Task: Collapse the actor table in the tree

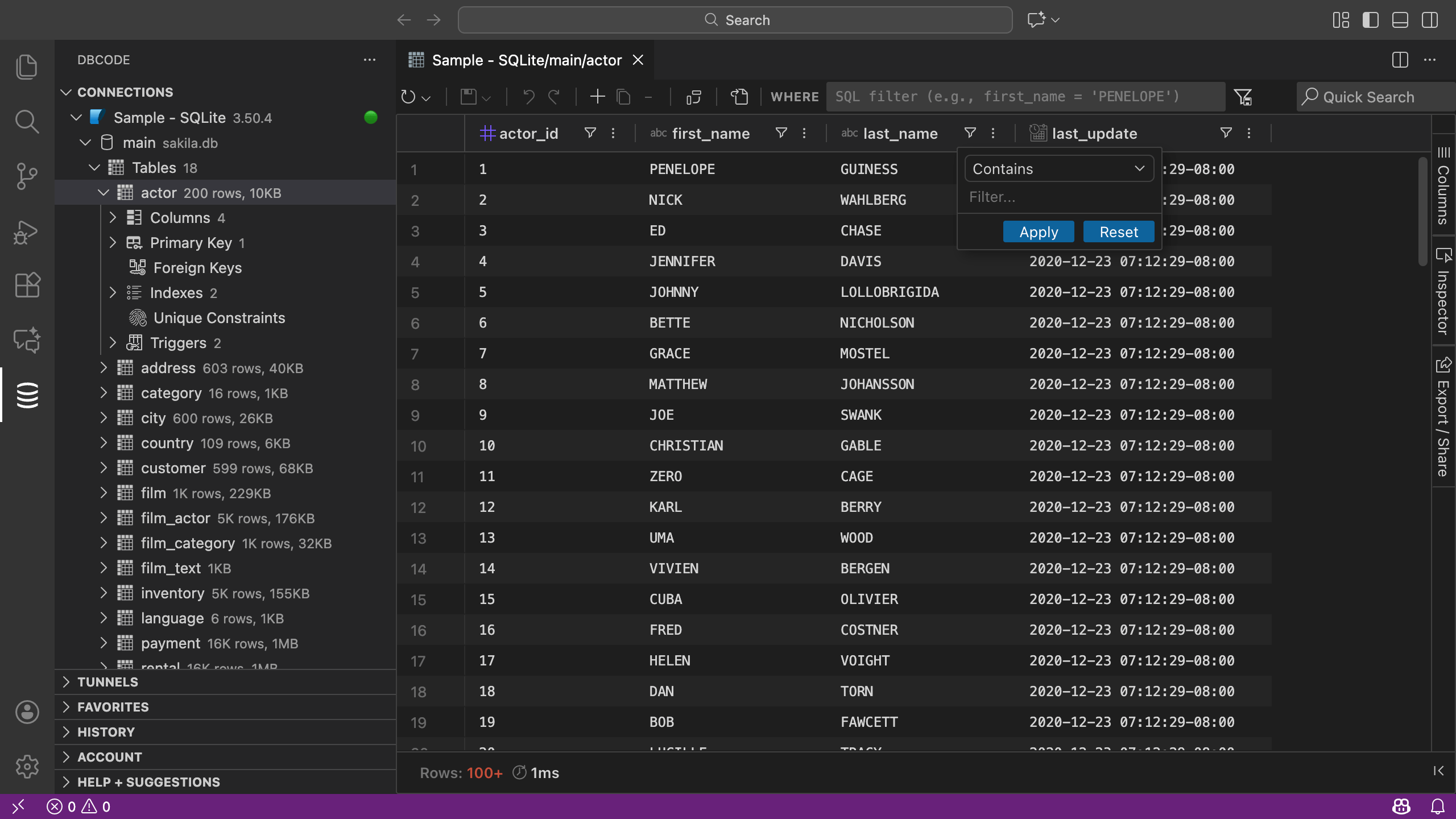Action: click(x=104, y=193)
